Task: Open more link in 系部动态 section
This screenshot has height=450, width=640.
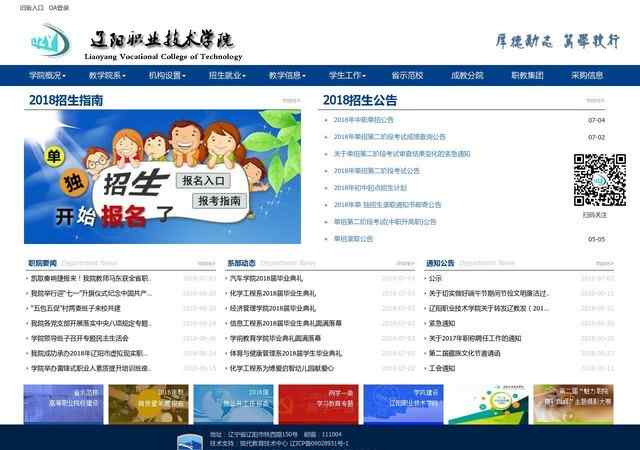Action: pyautogui.click(x=405, y=263)
